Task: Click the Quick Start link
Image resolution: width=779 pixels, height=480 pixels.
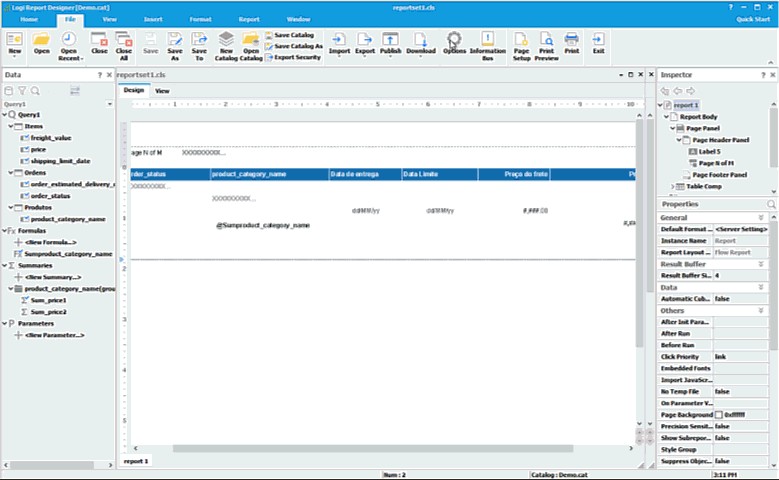Action: tap(753, 19)
